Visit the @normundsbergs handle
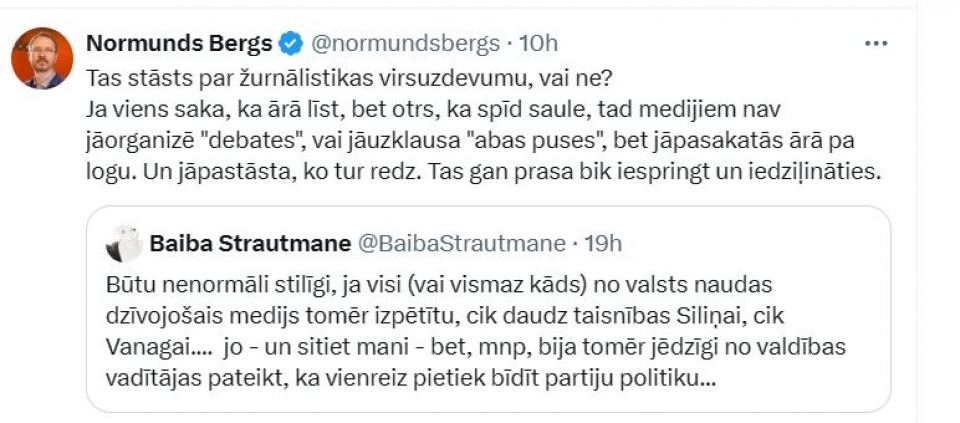Image resolution: width=960 pixels, height=423 pixels. (x=405, y=43)
